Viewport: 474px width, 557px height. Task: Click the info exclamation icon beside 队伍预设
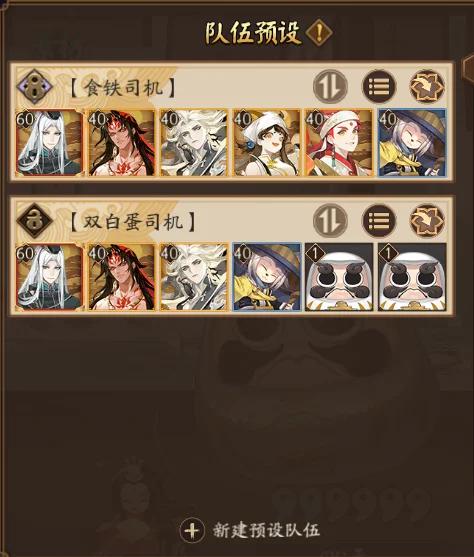[319, 33]
